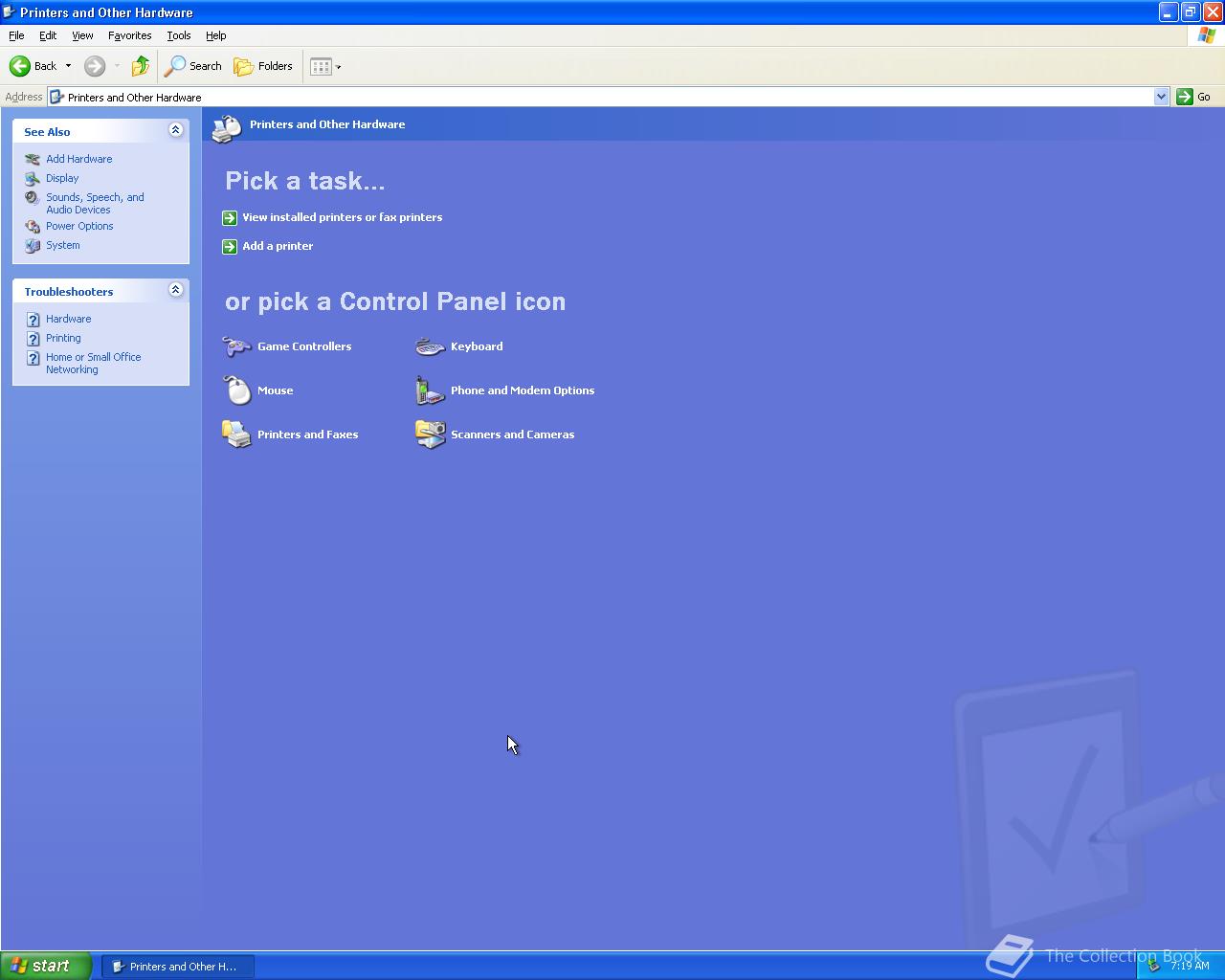The width and height of the screenshot is (1225, 980).
Task: Open the Forward button history dropdown arrow
Action: click(117, 66)
